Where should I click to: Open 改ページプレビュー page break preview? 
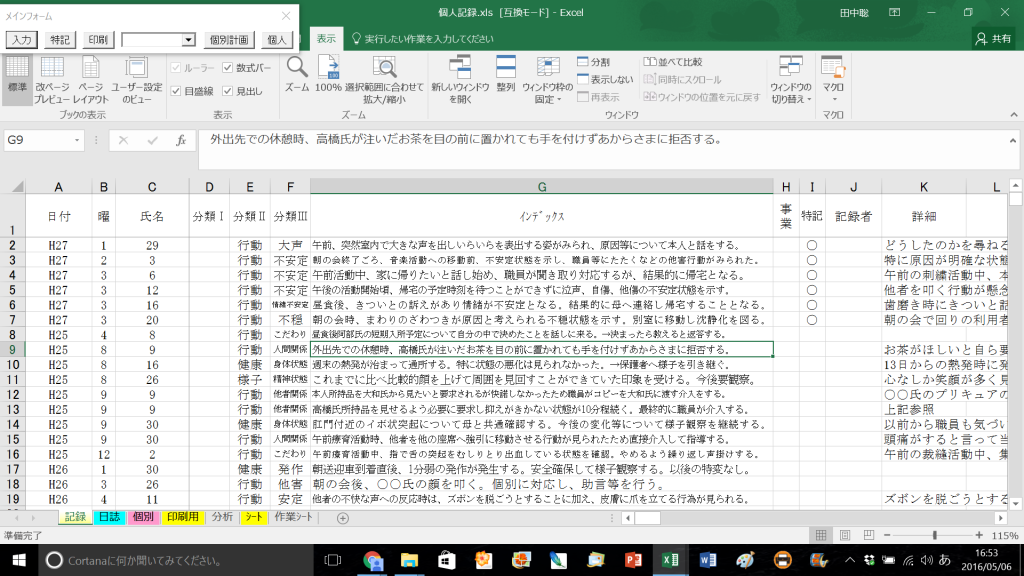[52, 80]
